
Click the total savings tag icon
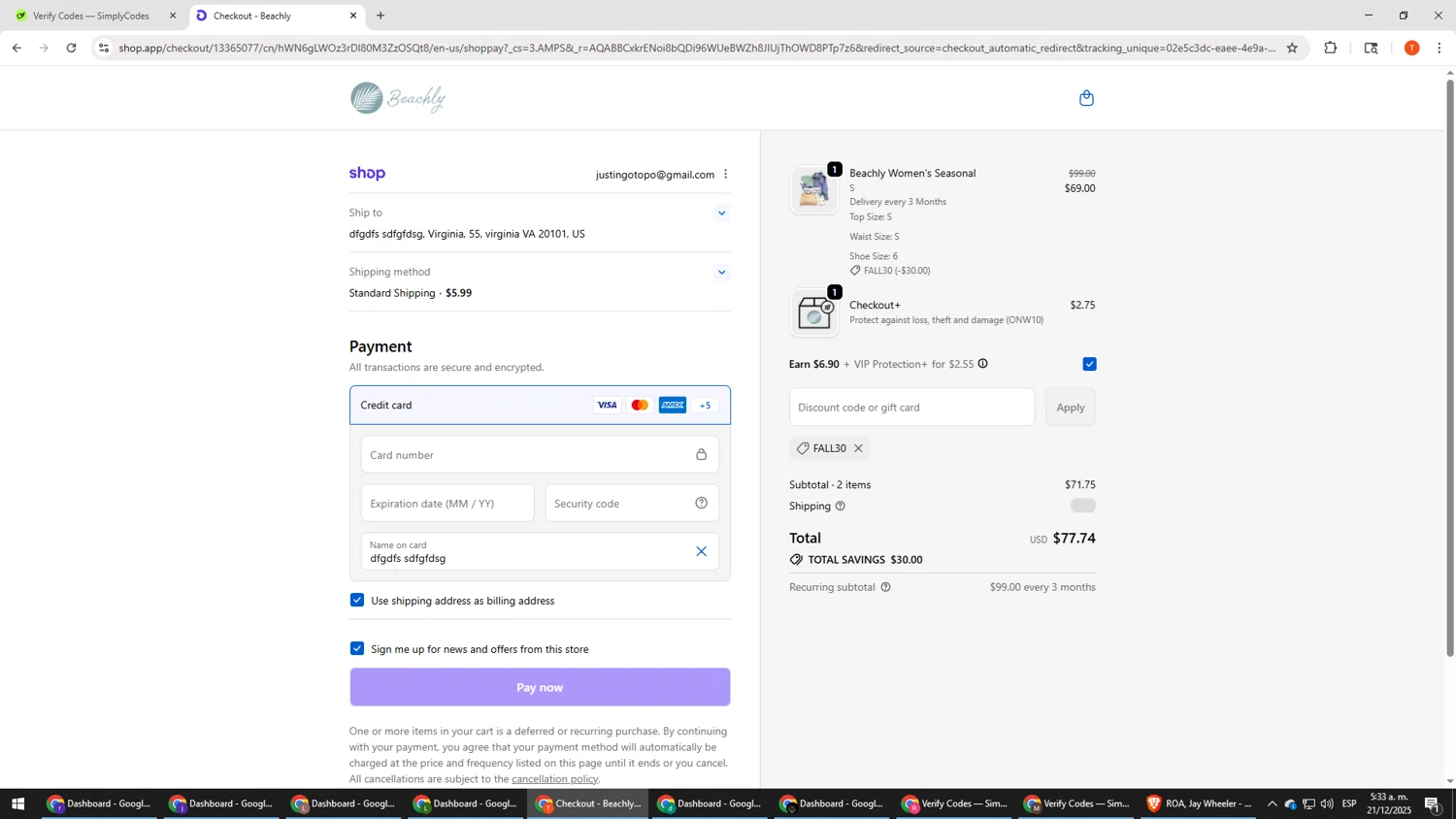tap(796, 560)
